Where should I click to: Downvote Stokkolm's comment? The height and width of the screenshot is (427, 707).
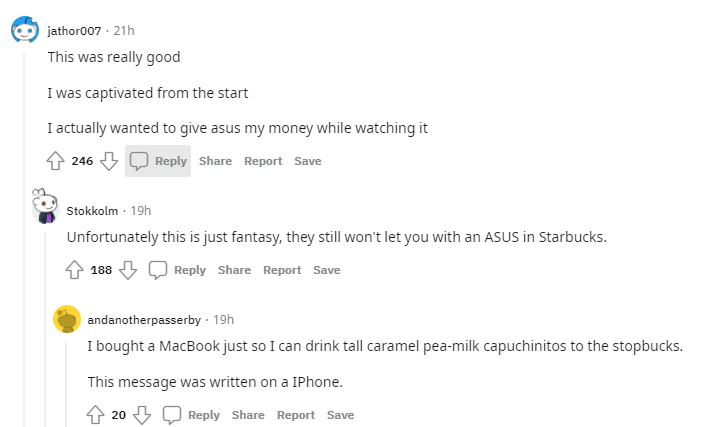coord(127,270)
